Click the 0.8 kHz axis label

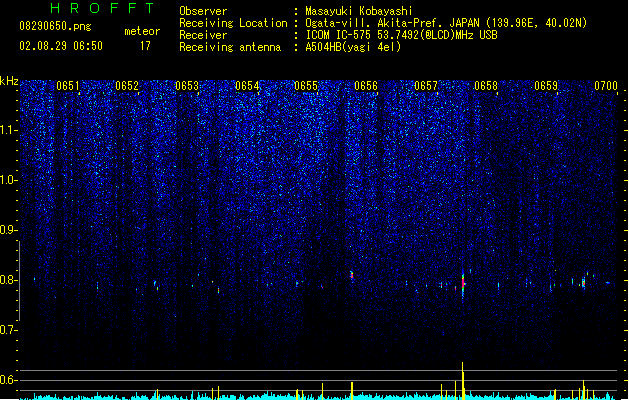tap(9, 280)
